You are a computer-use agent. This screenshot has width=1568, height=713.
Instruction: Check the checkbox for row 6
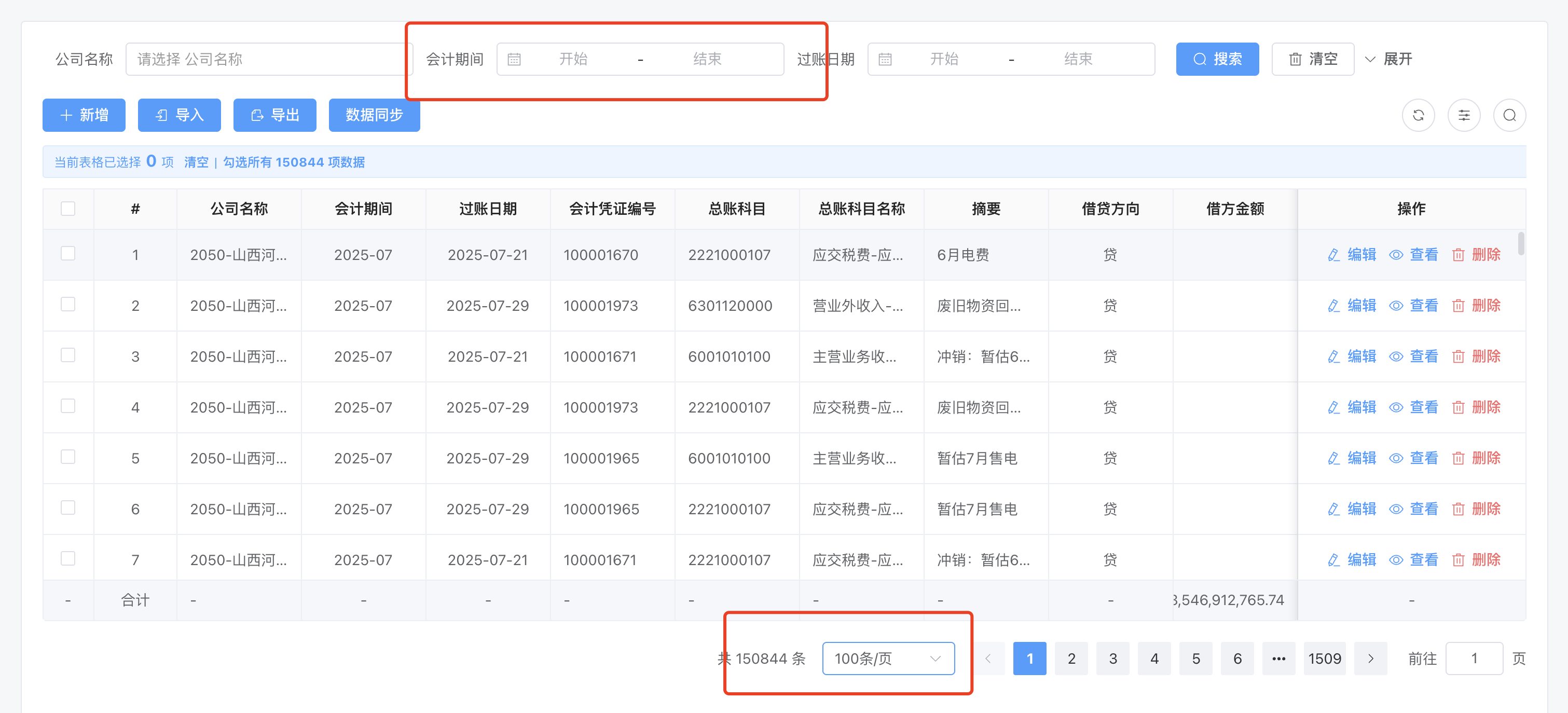68,508
